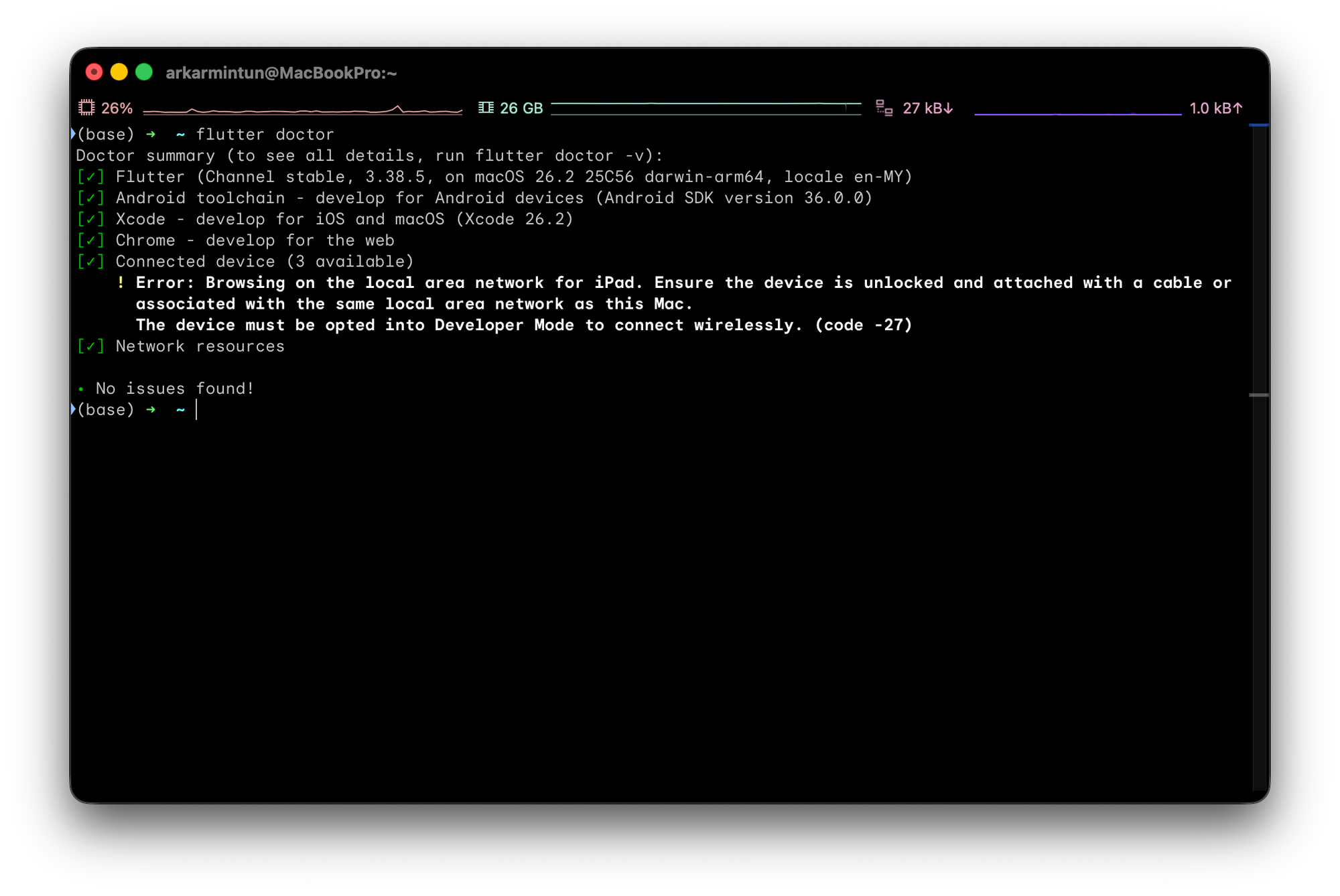This screenshot has height=896, width=1340.
Task: Click the 26% CPU usage readout
Action: click(117, 108)
